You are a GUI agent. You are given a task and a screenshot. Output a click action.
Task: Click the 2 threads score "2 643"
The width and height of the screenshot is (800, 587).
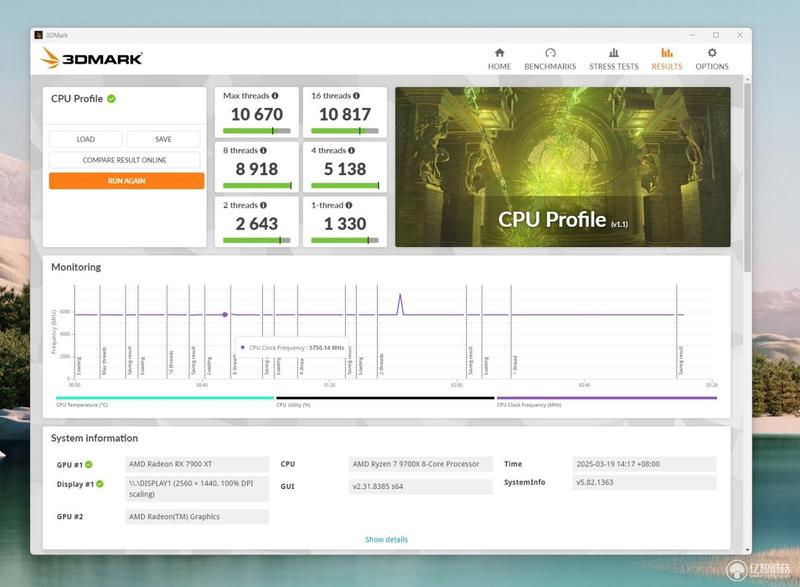[257, 223]
